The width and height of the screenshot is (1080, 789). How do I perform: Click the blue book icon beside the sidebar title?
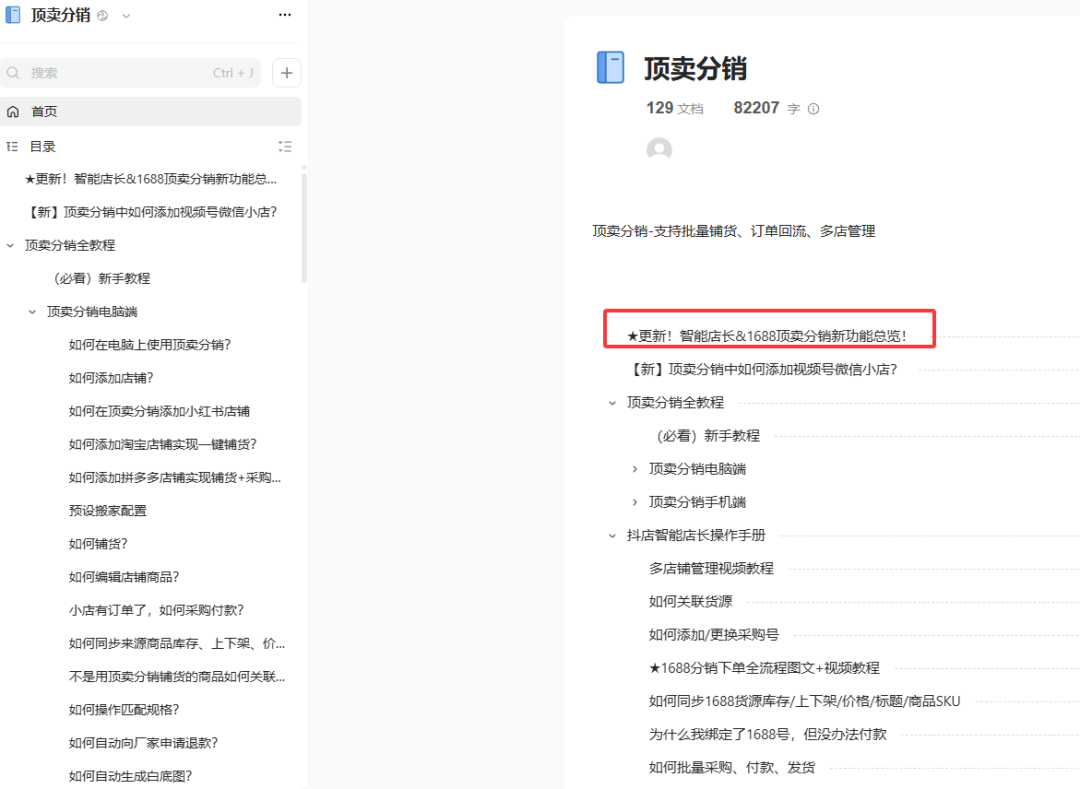pos(13,15)
